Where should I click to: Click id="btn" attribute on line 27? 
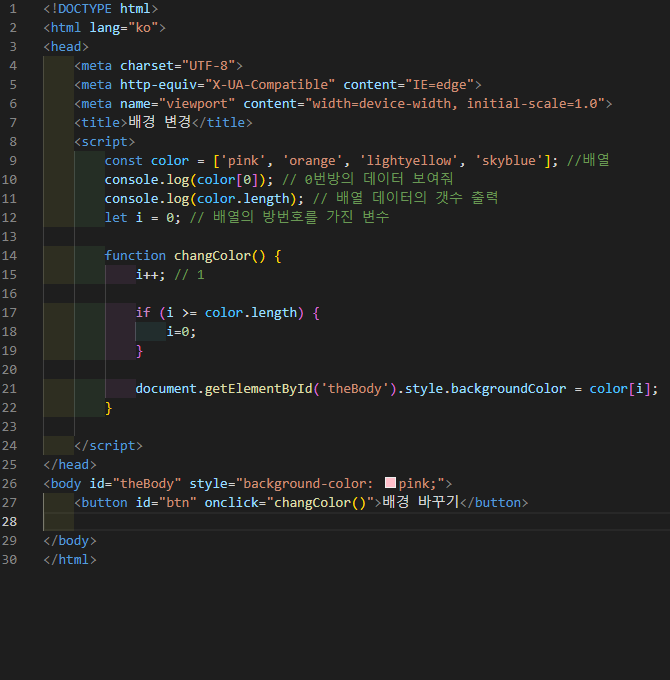coord(166,502)
